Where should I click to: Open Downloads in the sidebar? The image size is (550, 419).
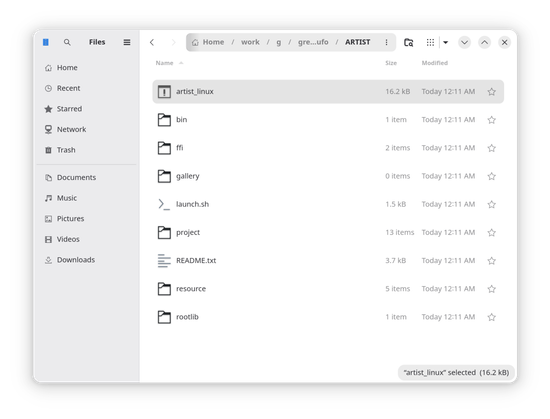coord(86,260)
